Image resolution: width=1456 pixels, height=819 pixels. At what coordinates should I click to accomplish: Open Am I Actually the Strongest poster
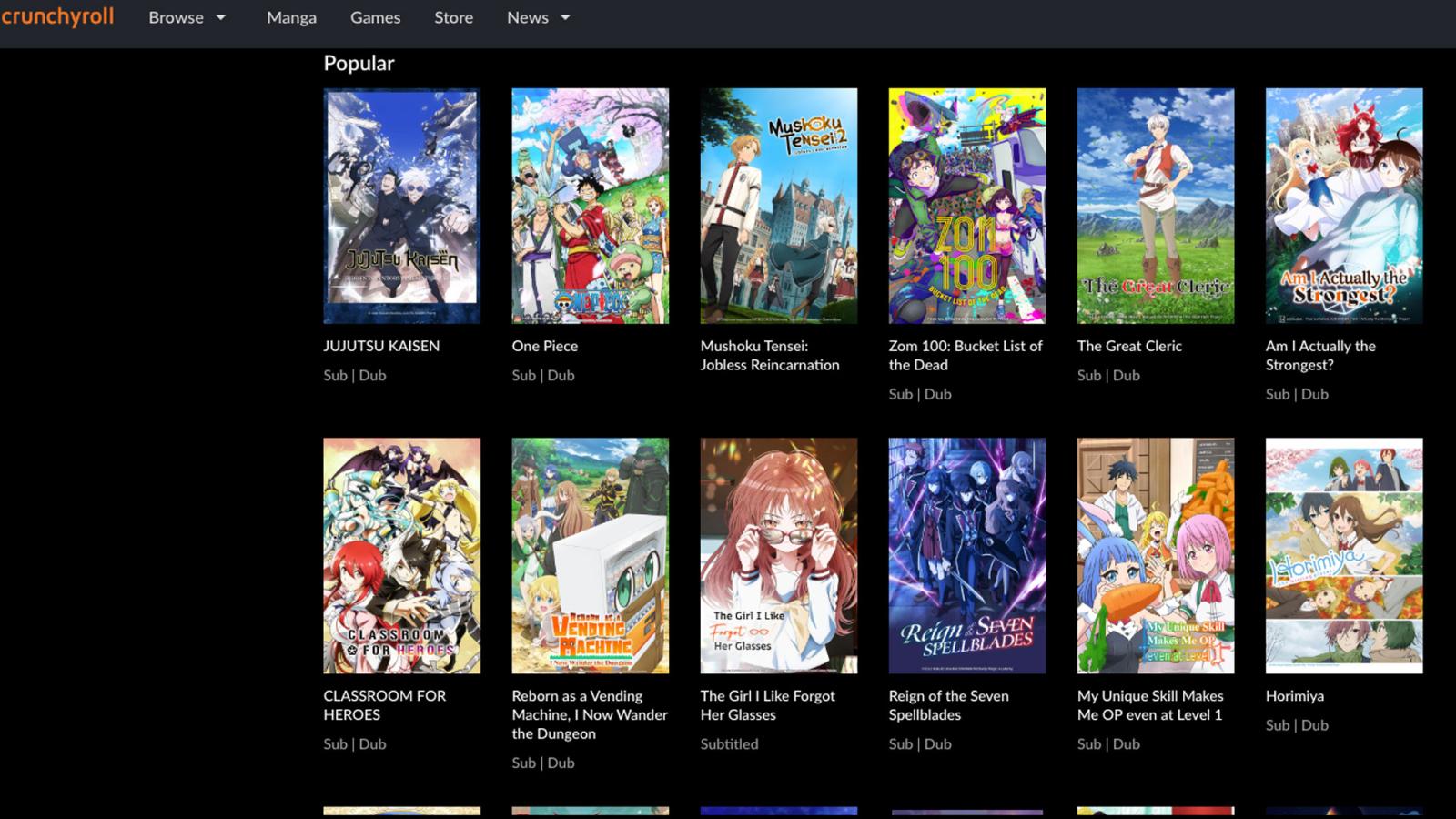tap(1343, 206)
